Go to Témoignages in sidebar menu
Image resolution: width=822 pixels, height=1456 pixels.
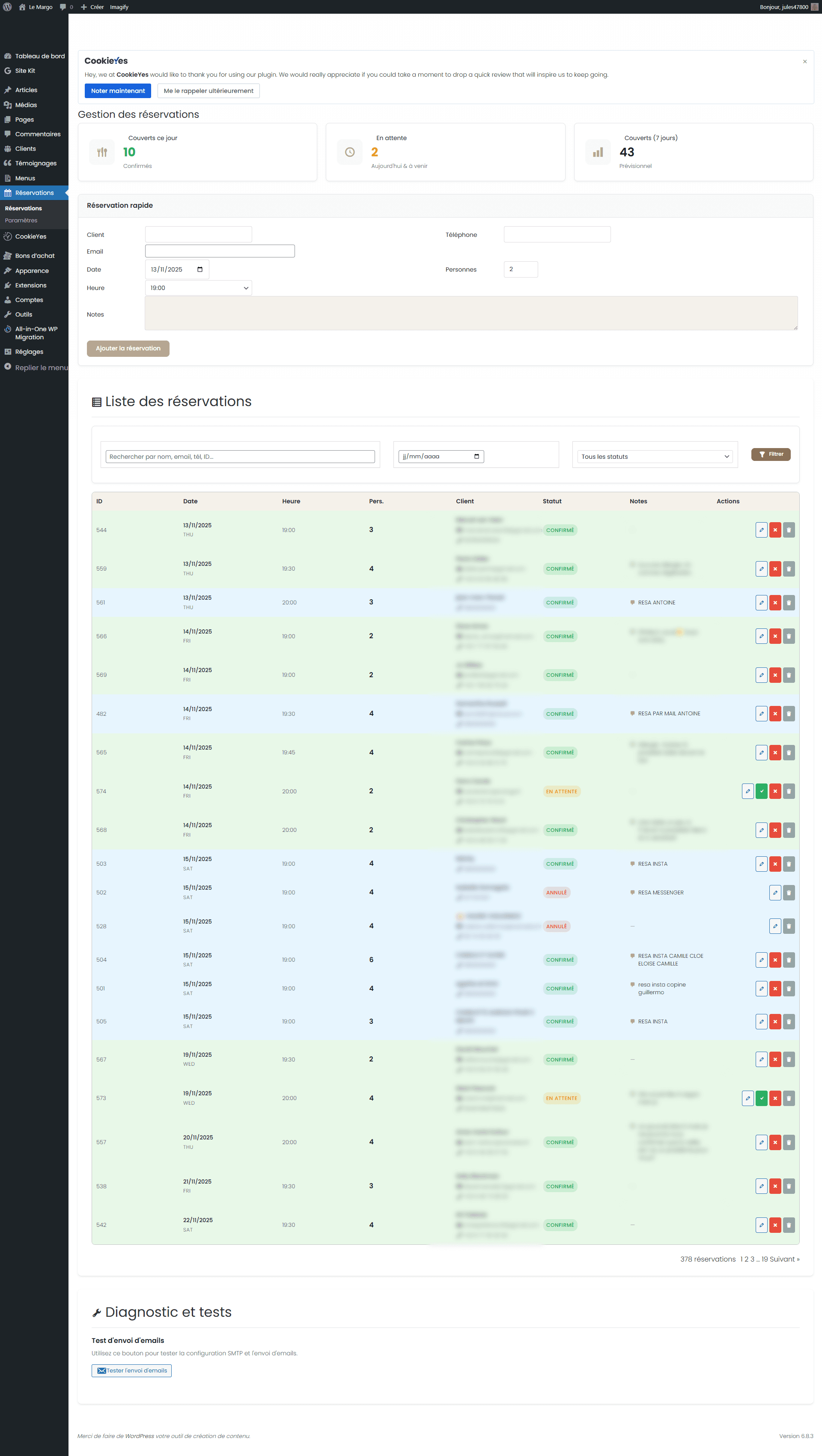click(36, 163)
